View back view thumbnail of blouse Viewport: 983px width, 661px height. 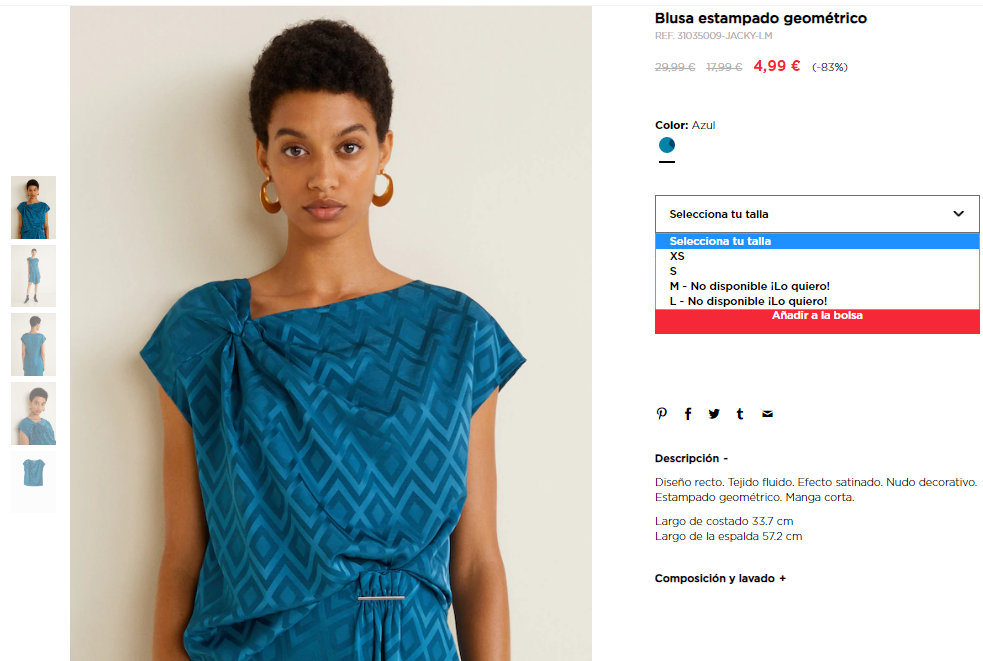click(33, 344)
